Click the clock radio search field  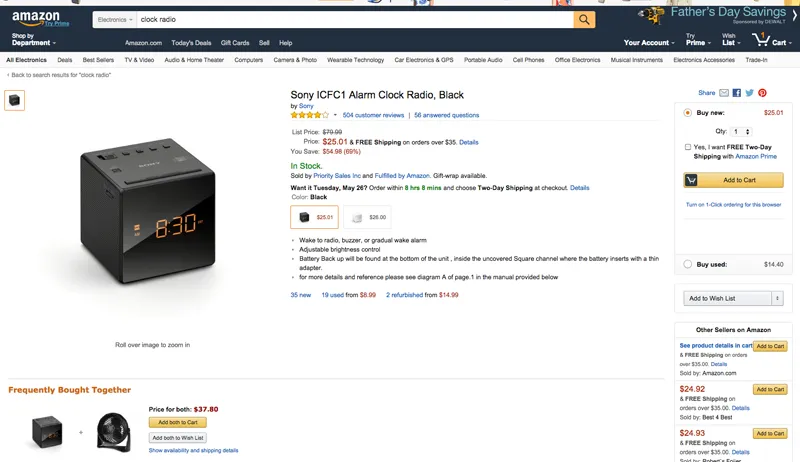355,19
